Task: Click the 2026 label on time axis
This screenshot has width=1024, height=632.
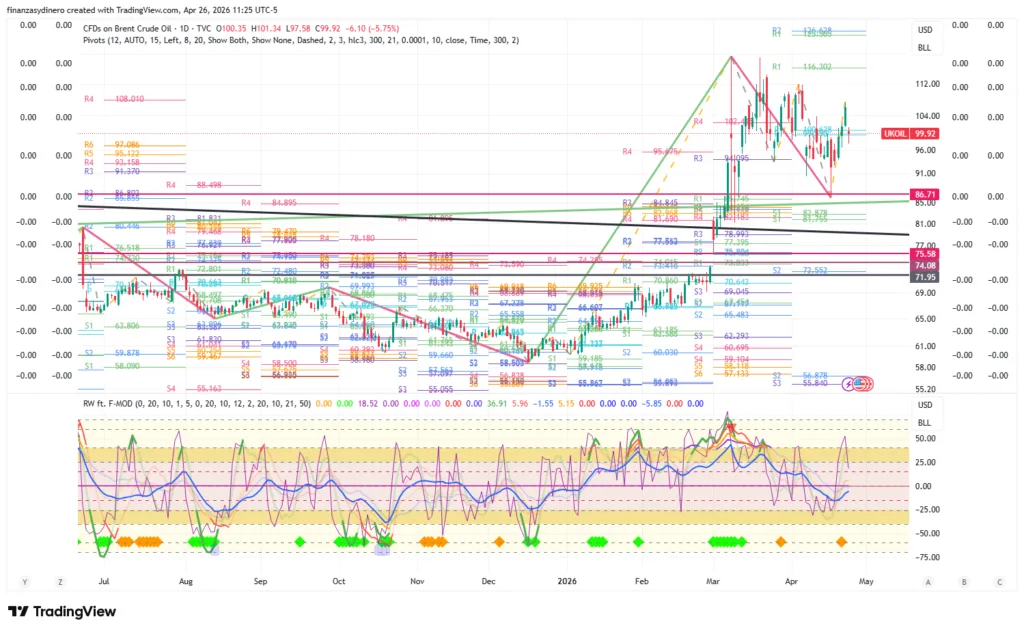Action: pos(567,580)
